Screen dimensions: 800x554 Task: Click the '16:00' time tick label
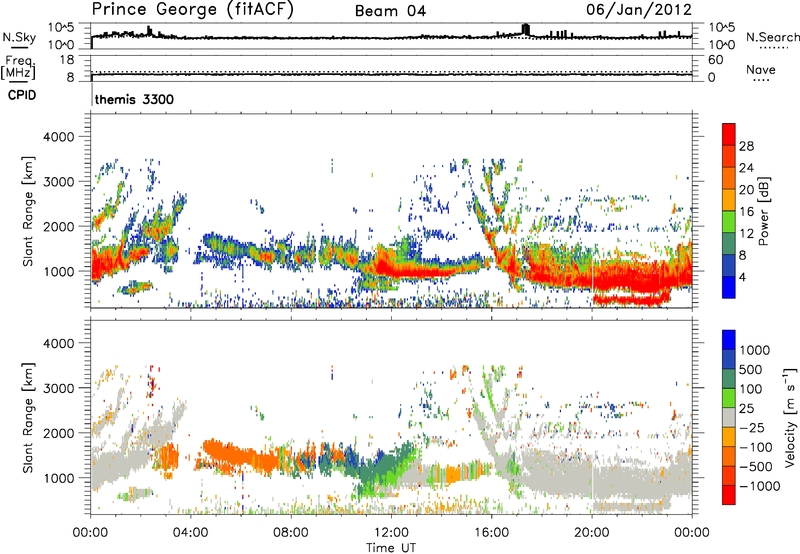point(491,533)
